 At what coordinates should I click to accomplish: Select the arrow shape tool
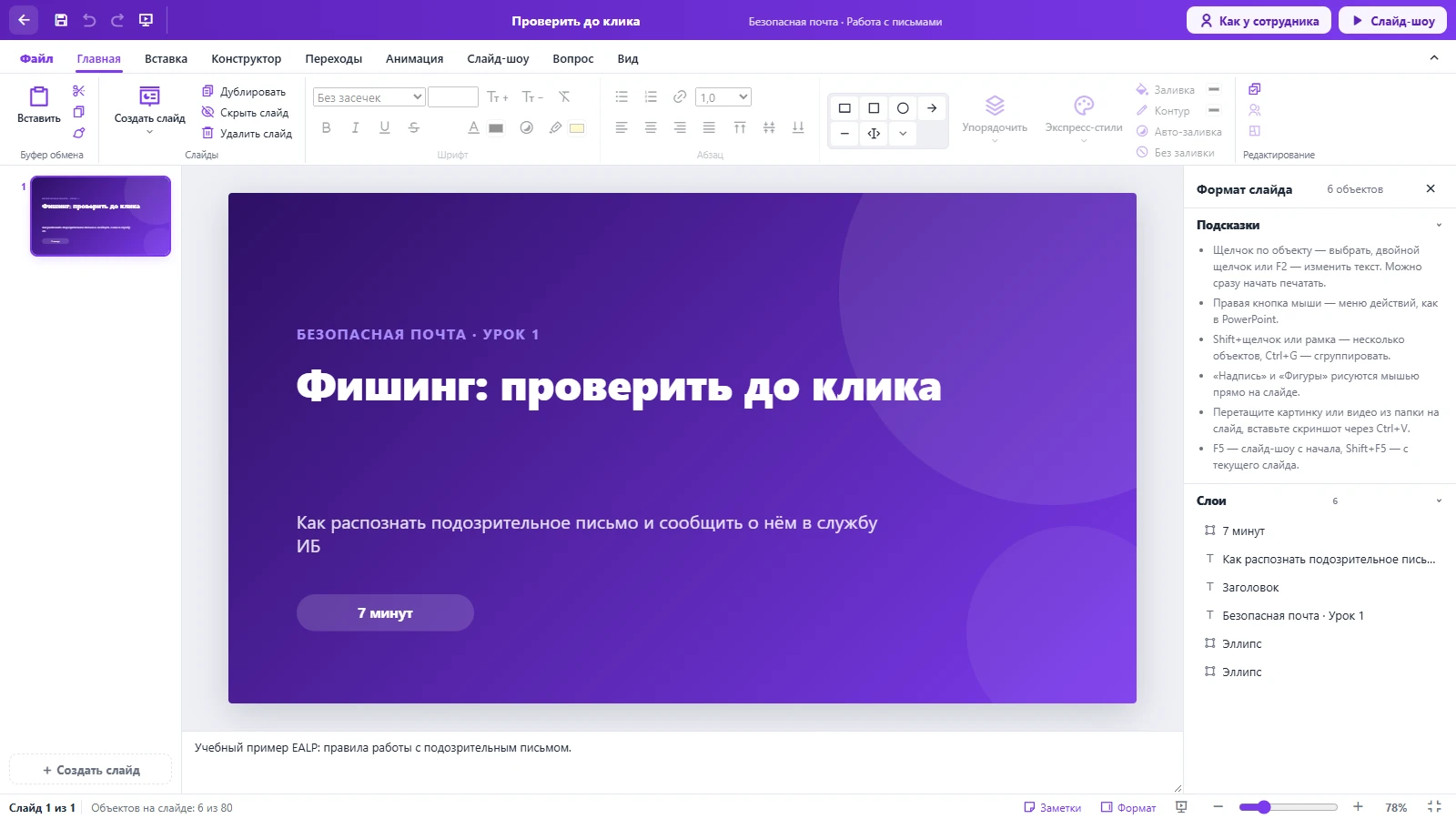[x=932, y=108]
